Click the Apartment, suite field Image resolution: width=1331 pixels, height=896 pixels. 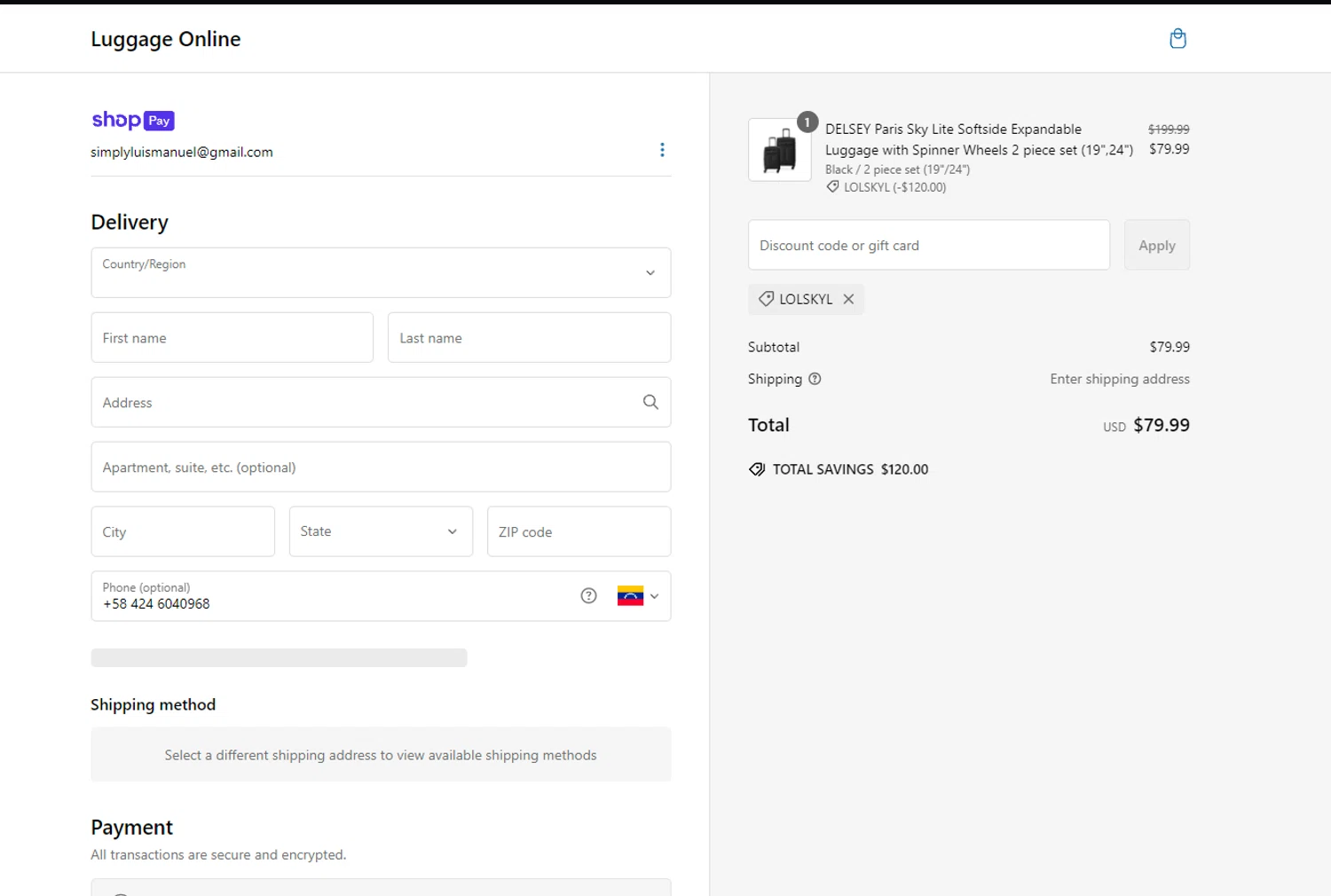coord(381,467)
